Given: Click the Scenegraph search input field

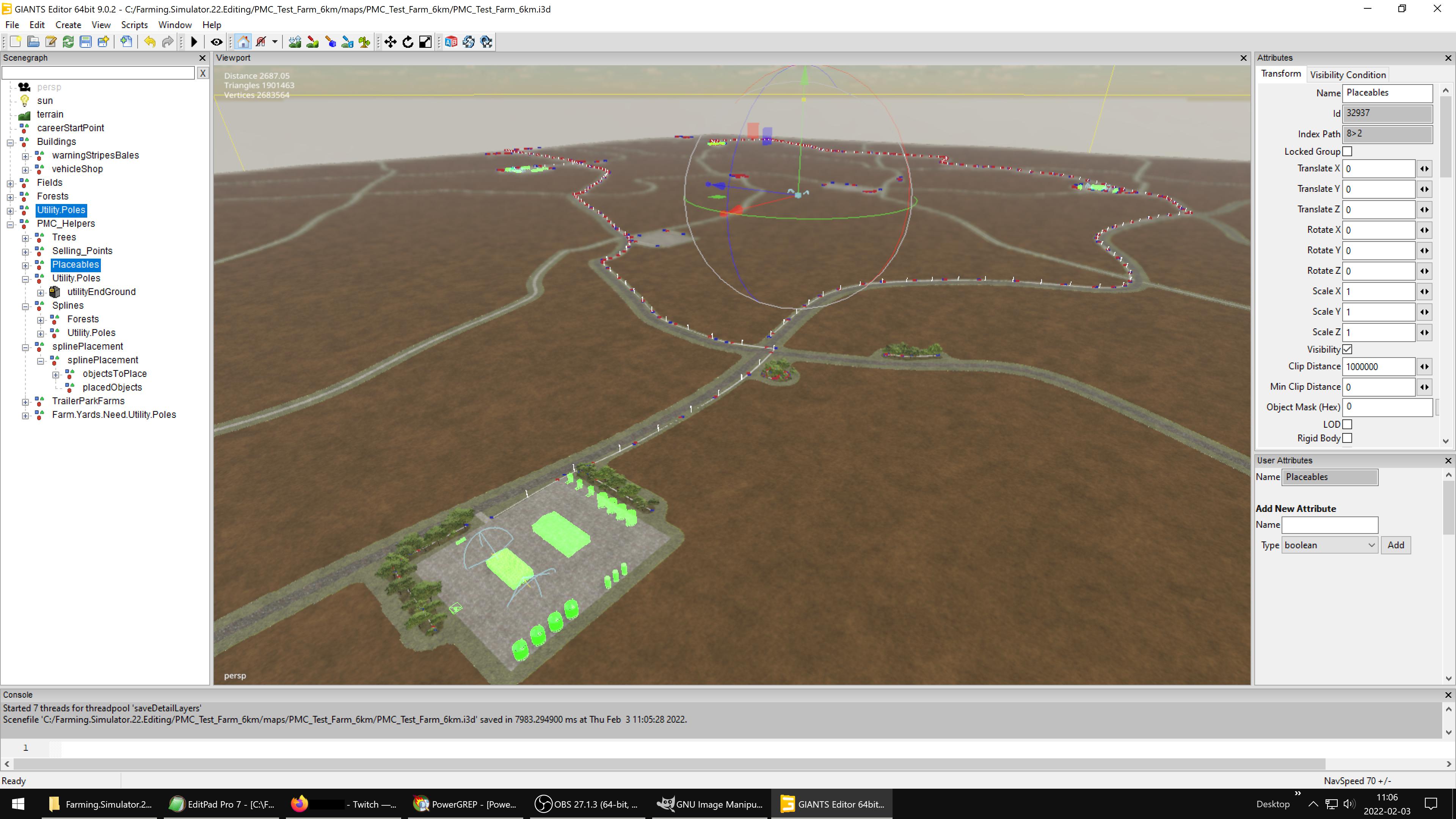Looking at the screenshot, I should 98,73.
